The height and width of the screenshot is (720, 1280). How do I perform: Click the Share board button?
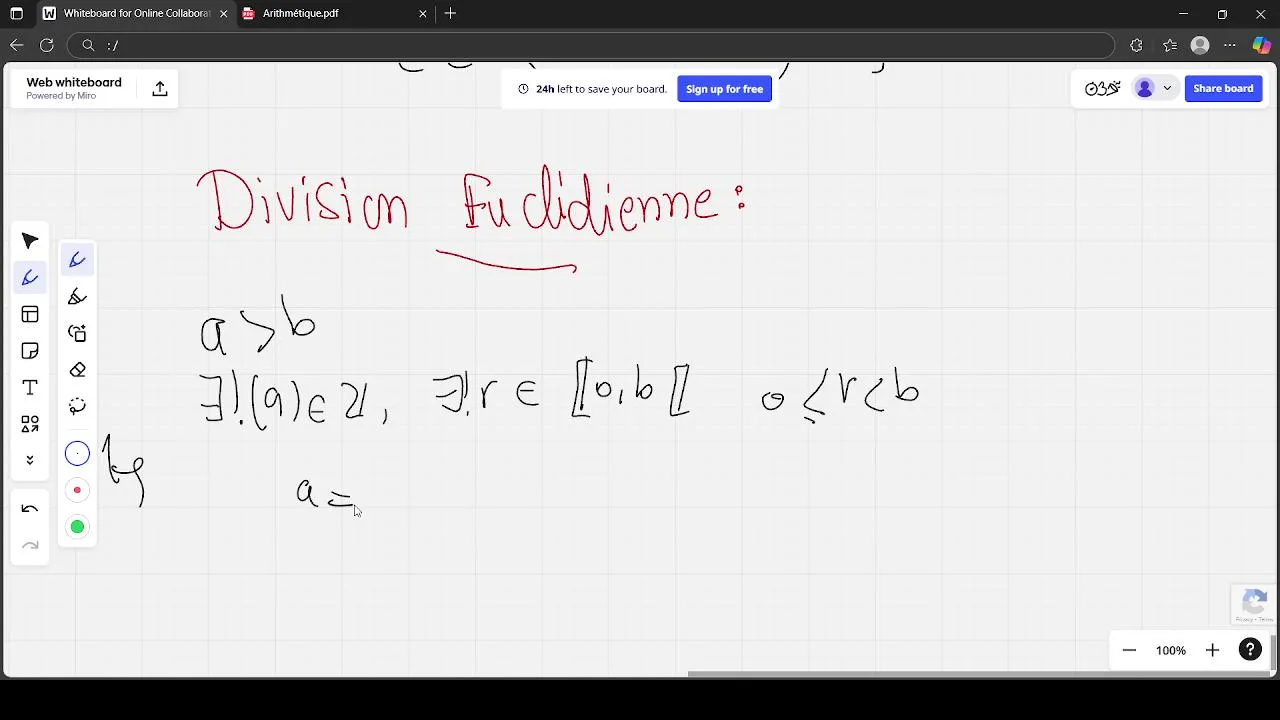[1223, 88]
